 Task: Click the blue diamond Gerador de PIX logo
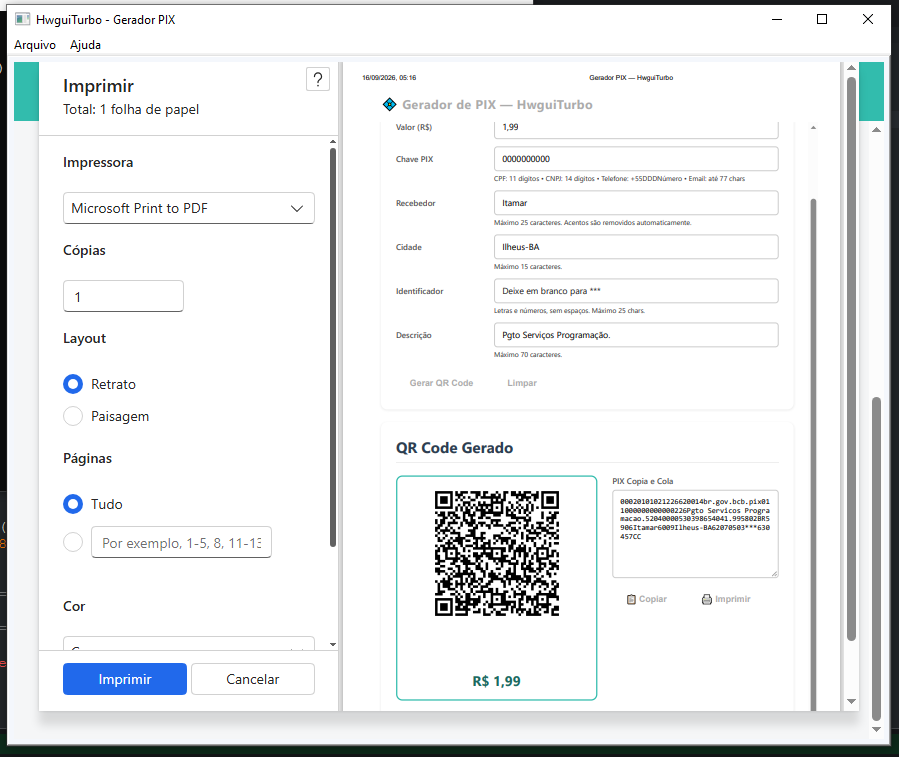coord(389,104)
